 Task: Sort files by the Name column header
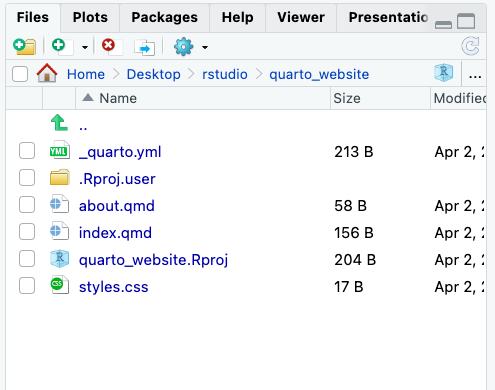(118, 98)
